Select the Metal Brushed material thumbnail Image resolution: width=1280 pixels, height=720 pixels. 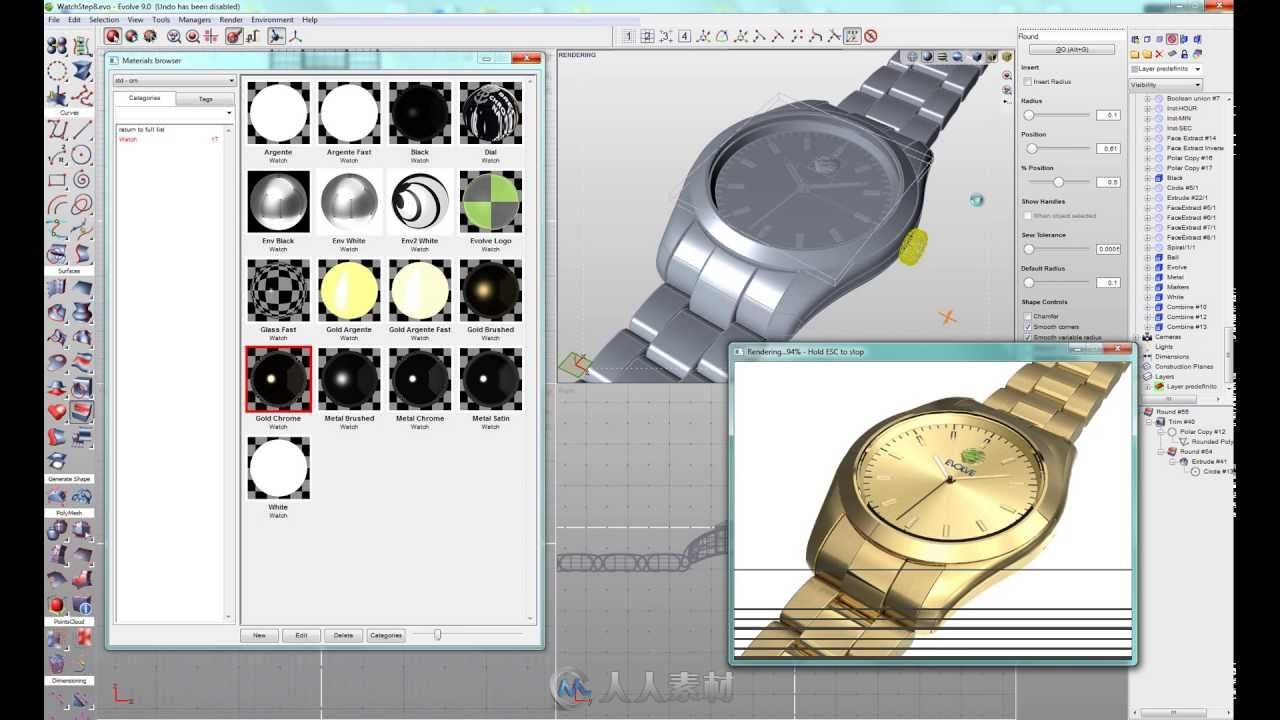[349, 379]
